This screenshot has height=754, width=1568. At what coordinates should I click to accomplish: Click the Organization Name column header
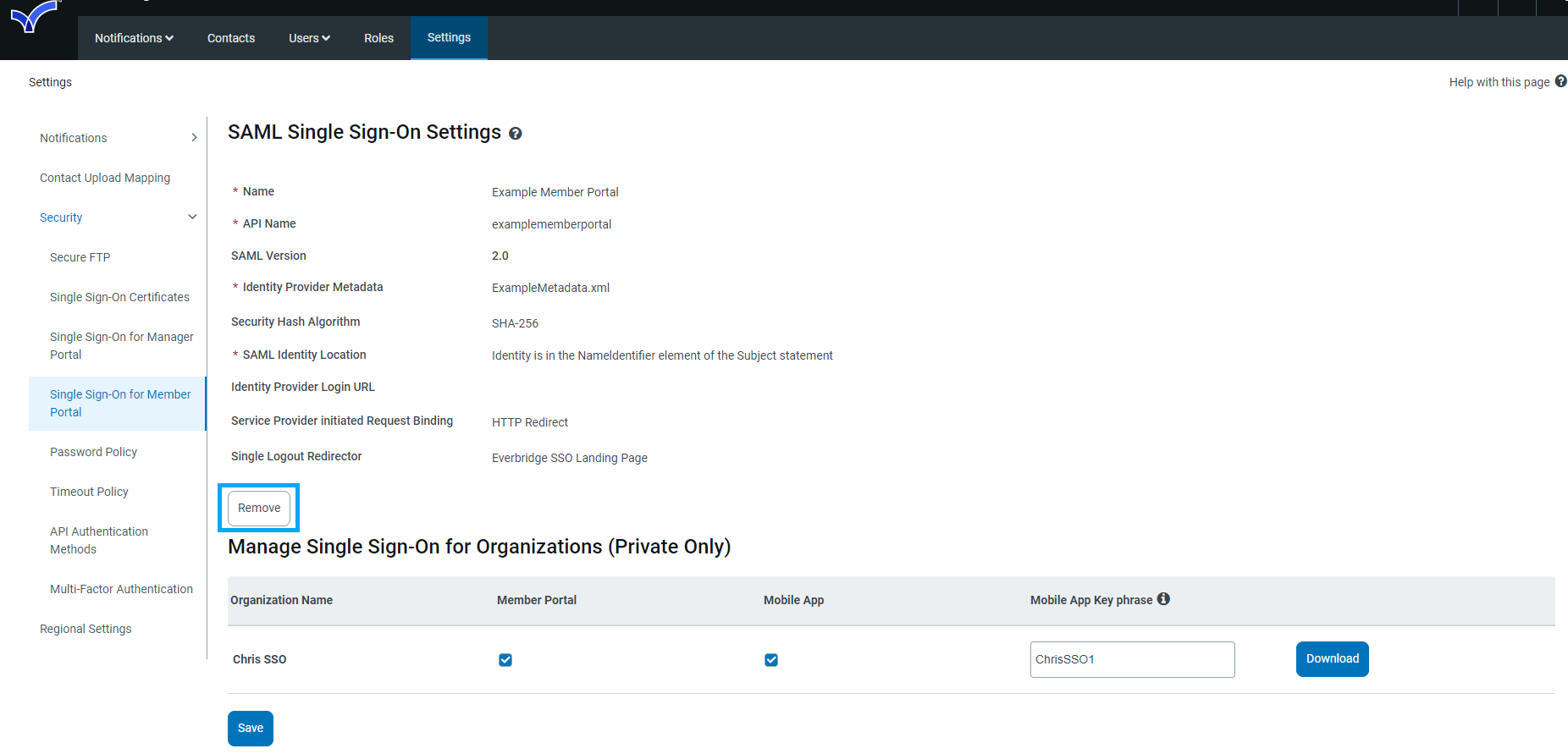[x=281, y=600]
